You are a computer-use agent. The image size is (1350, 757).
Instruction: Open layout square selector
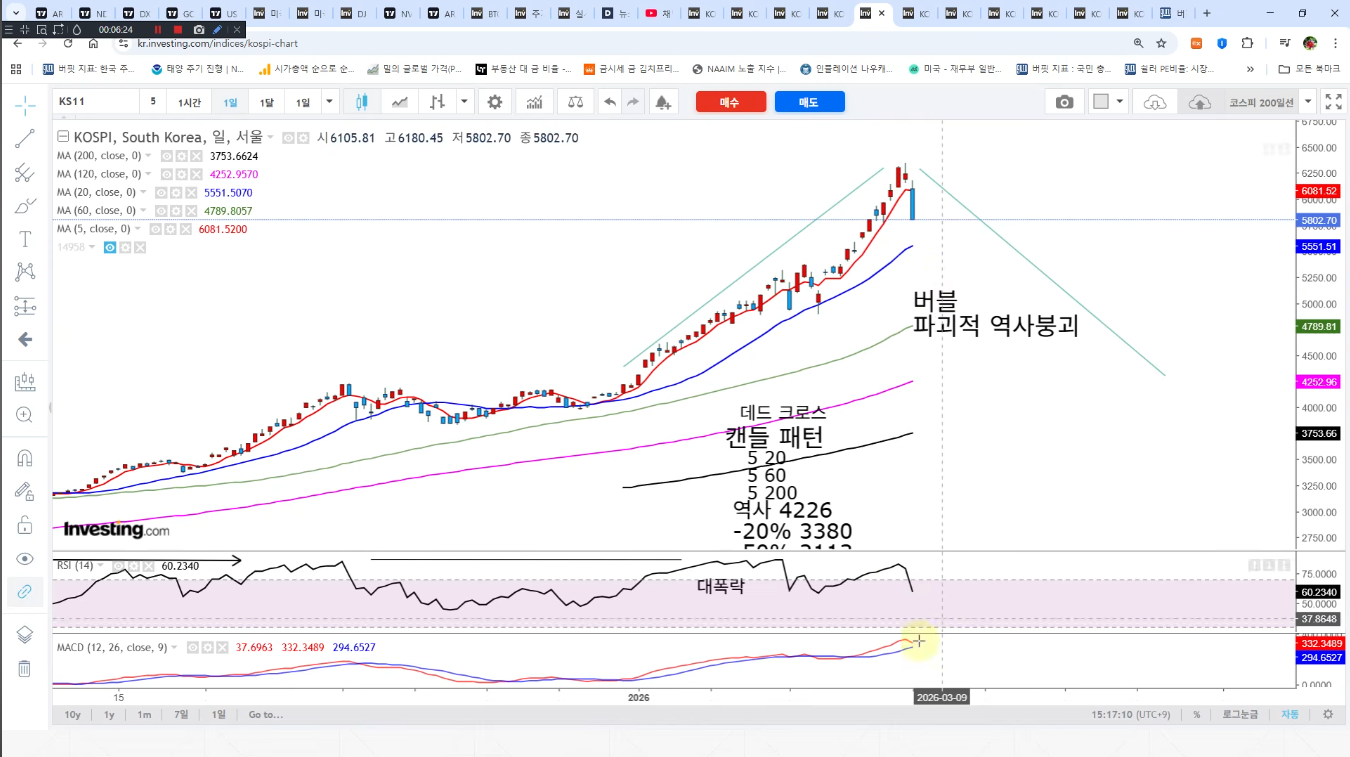1101,102
